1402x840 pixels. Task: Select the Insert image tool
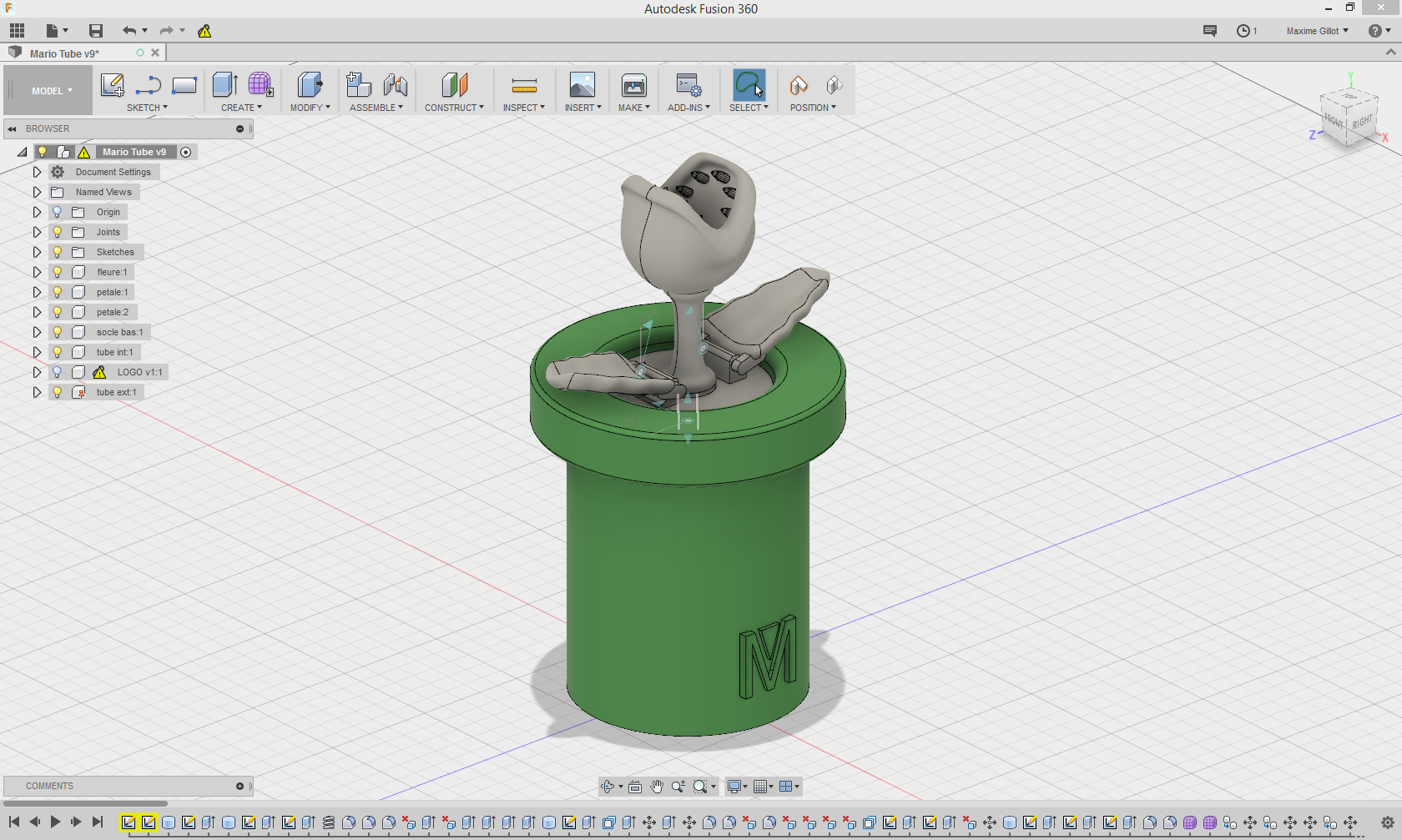point(582,85)
